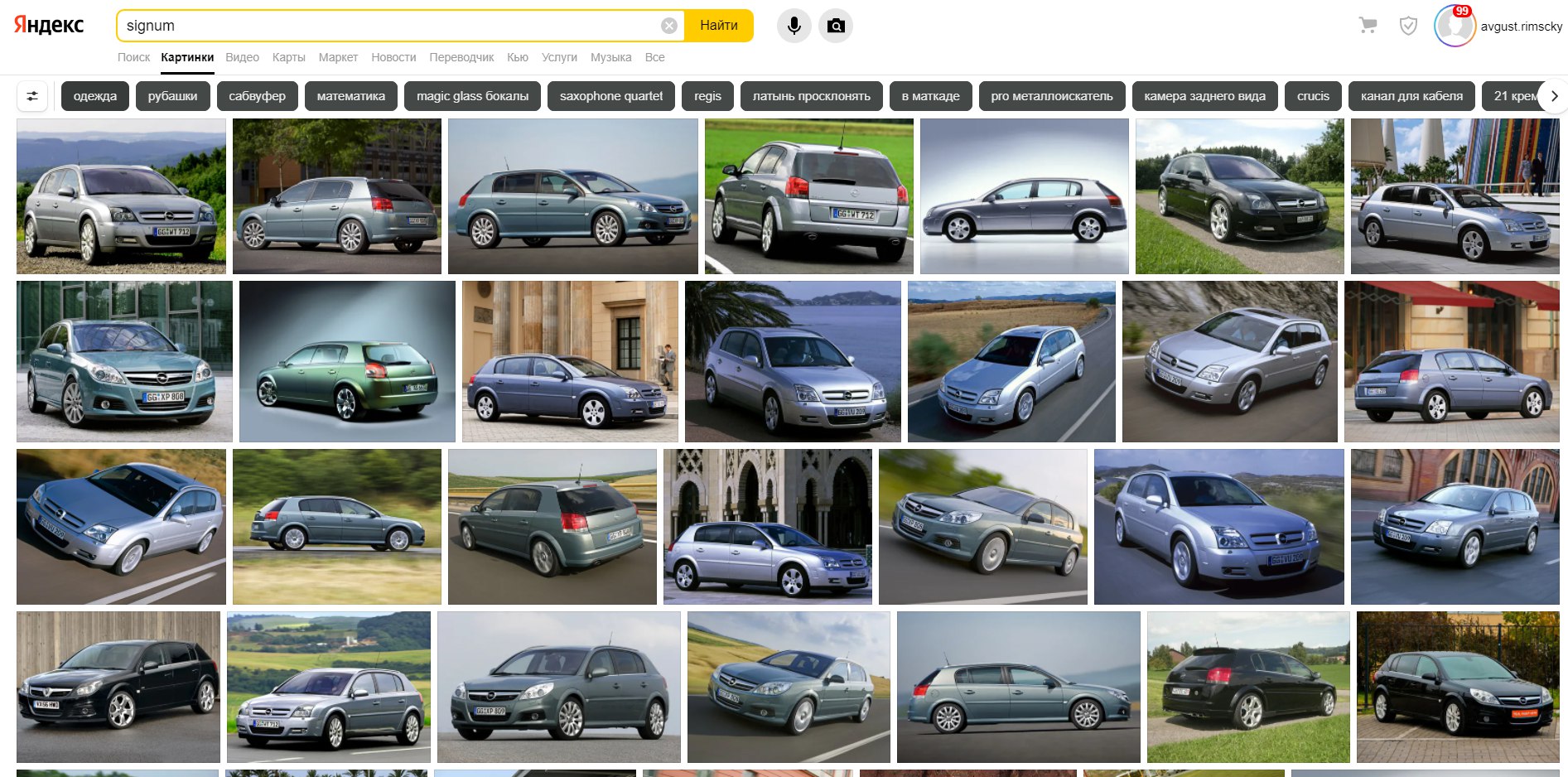Viewport: 1568px width, 777px height.
Task: Open image search by camera icon
Action: [x=836, y=26]
